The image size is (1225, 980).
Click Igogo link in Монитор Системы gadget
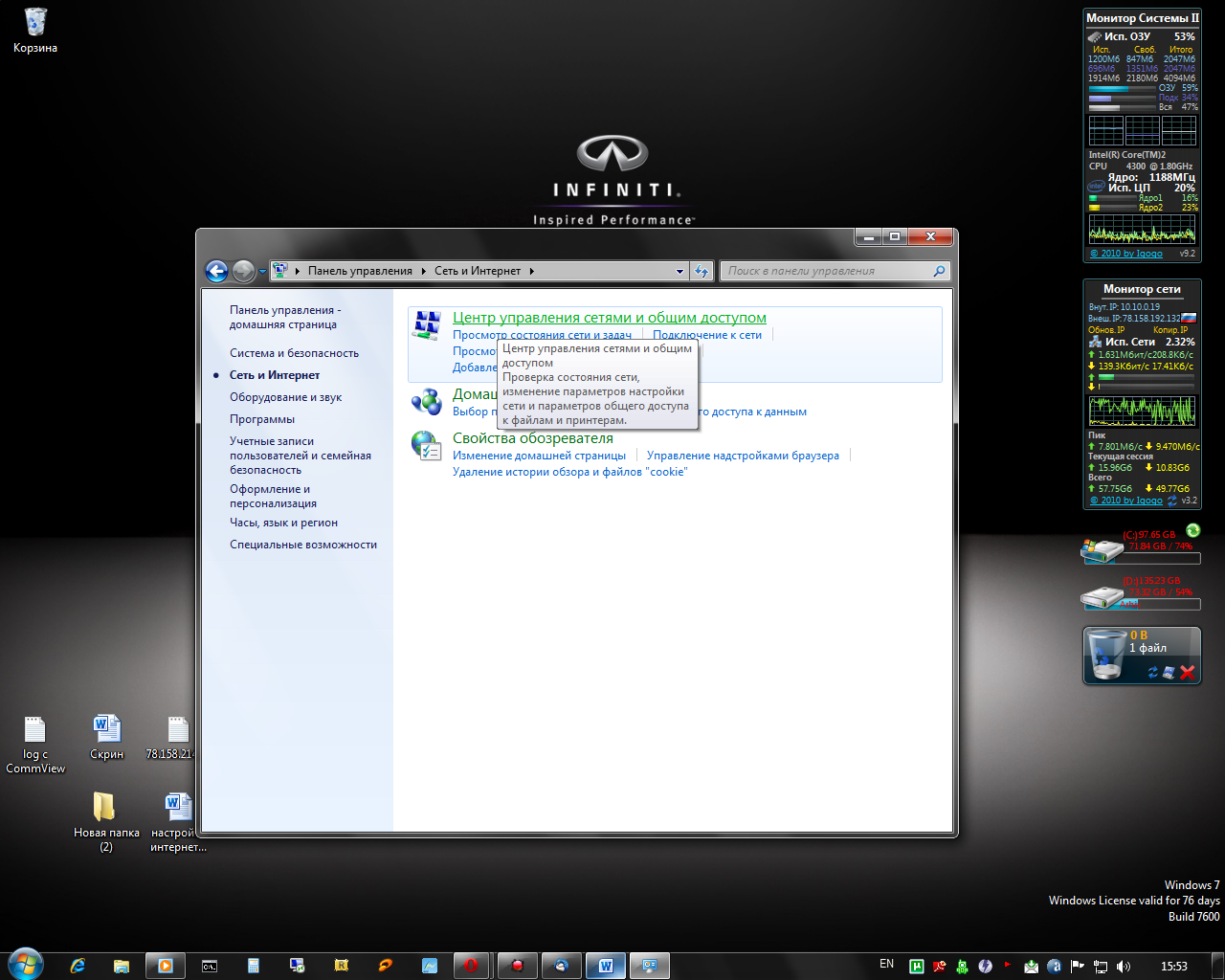pos(1126,254)
